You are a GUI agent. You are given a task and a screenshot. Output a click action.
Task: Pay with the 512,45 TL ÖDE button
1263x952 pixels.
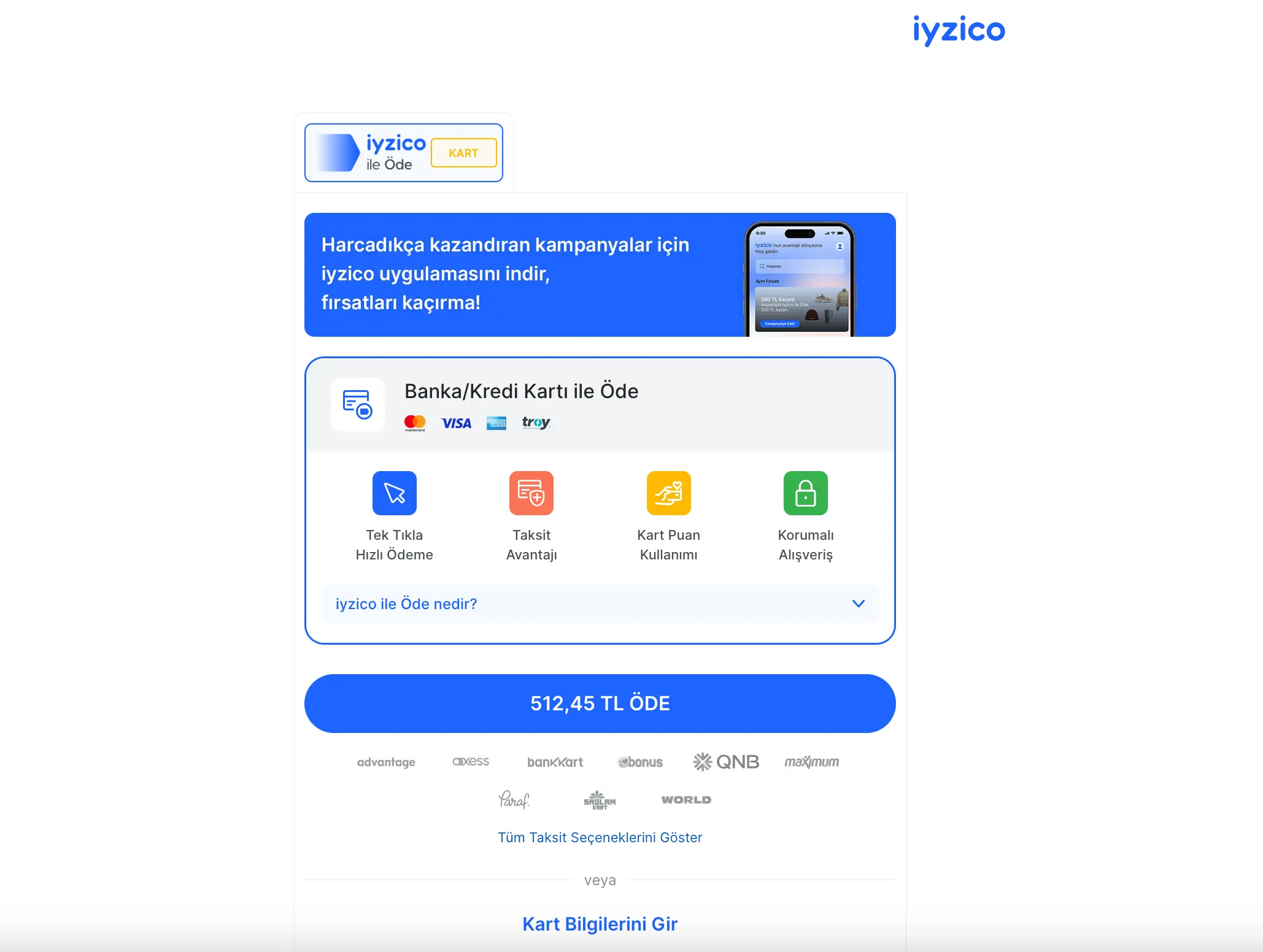[600, 704]
